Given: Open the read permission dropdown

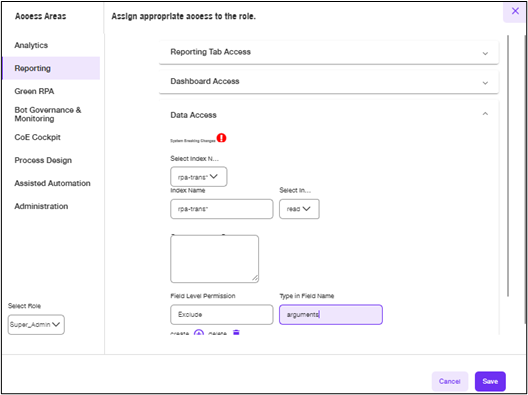Looking at the screenshot, I should click(299, 209).
